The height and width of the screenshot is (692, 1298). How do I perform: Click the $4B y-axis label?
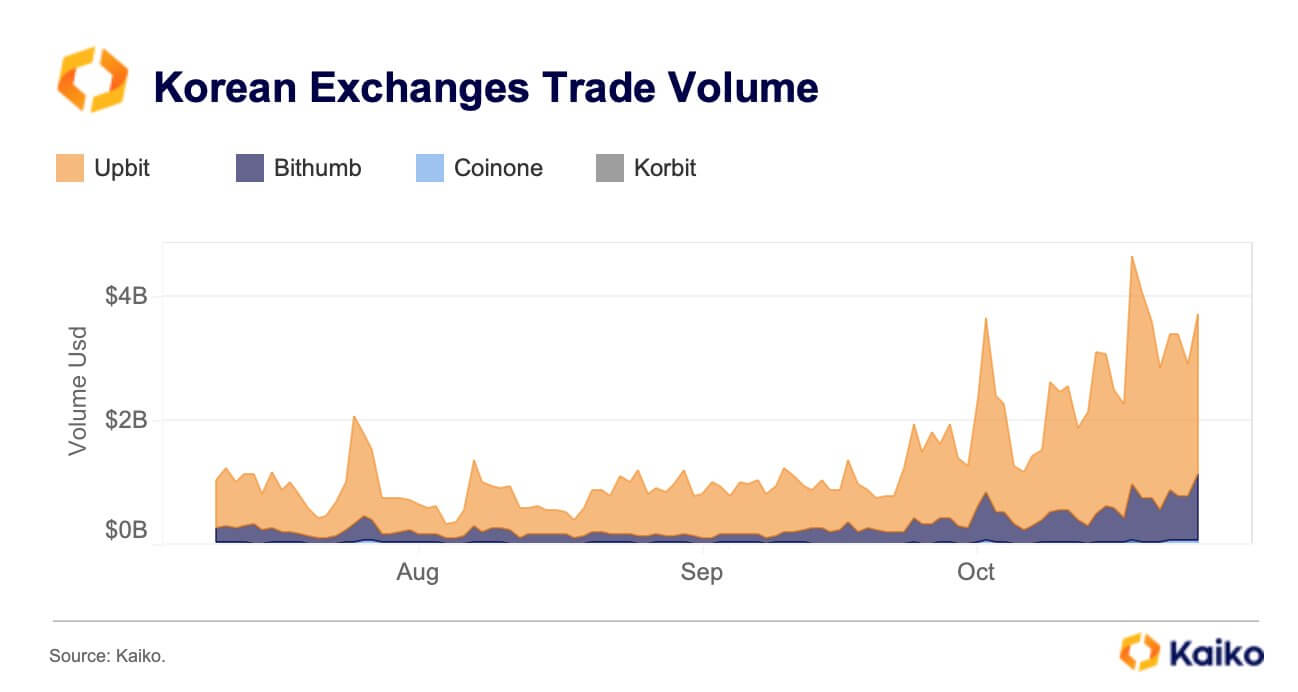(125, 296)
